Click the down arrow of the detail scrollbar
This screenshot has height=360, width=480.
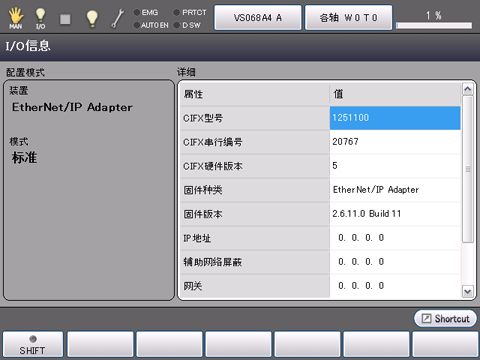tap(467, 291)
